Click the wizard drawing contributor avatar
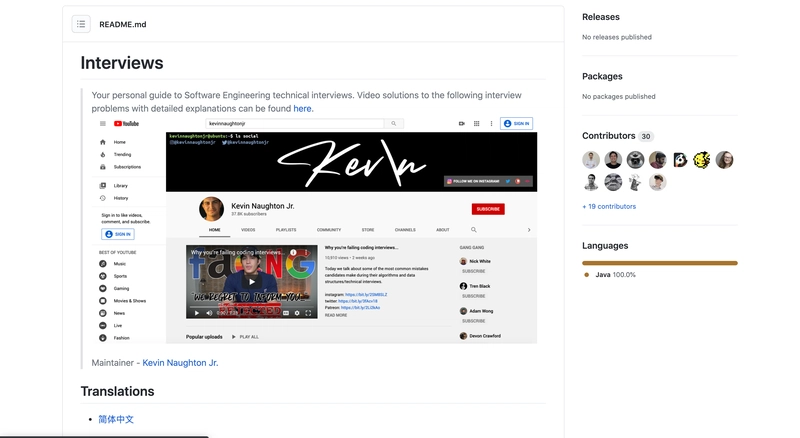Screen dimensions: 800x438 (635, 182)
